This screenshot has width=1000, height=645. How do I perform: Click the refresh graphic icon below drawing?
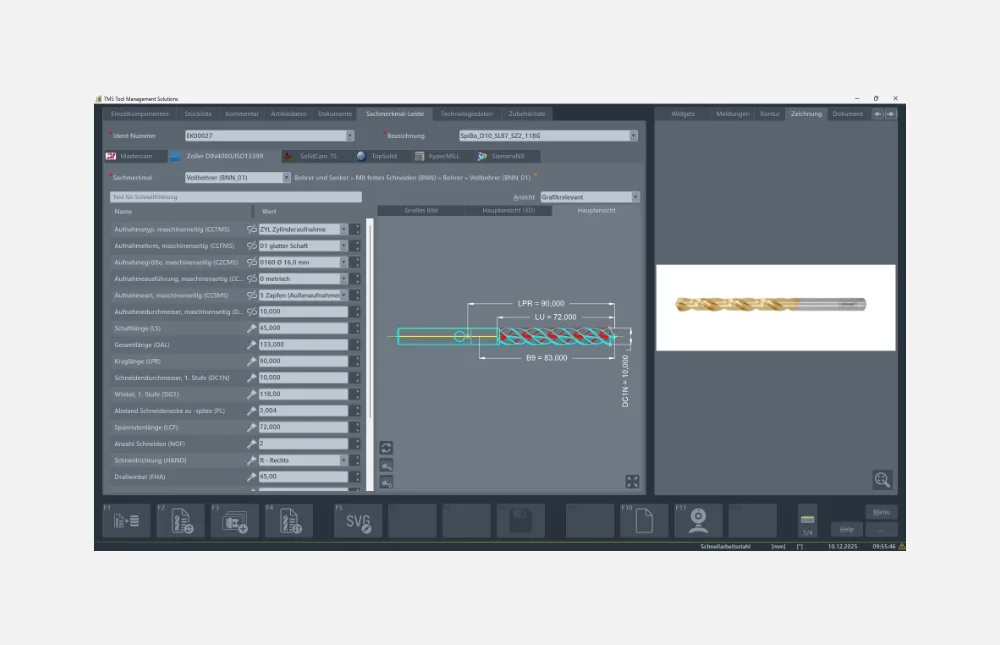pos(387,448)
